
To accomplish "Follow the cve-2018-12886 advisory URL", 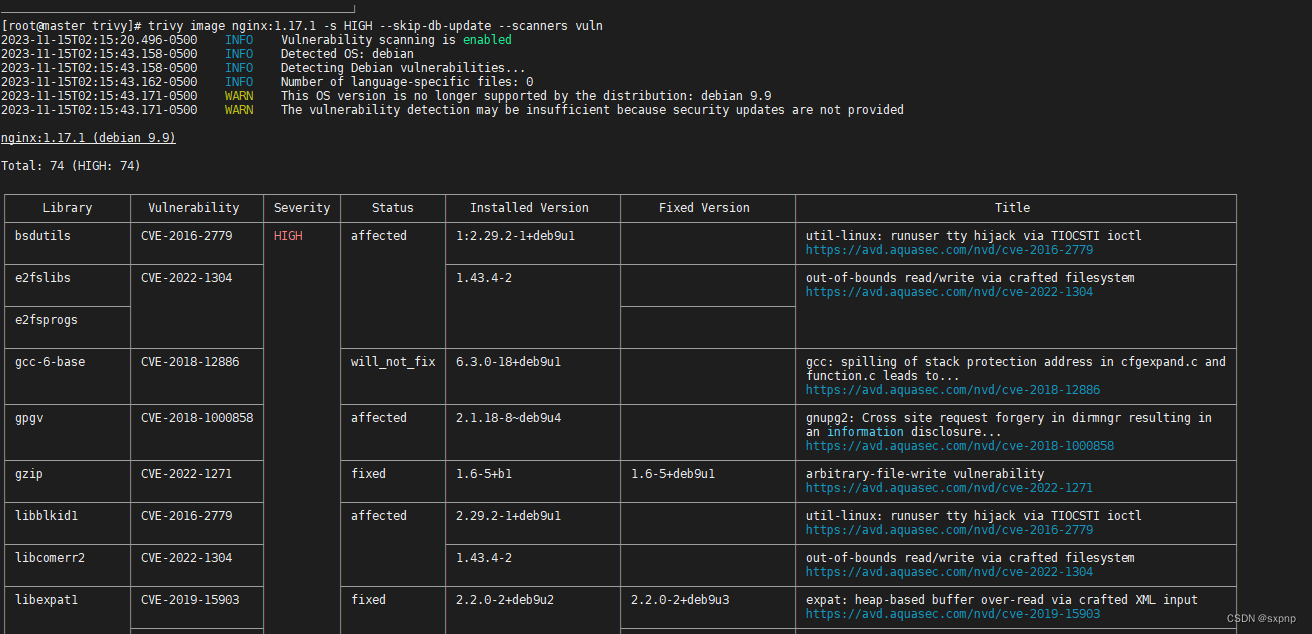I will tap(953, 390).
